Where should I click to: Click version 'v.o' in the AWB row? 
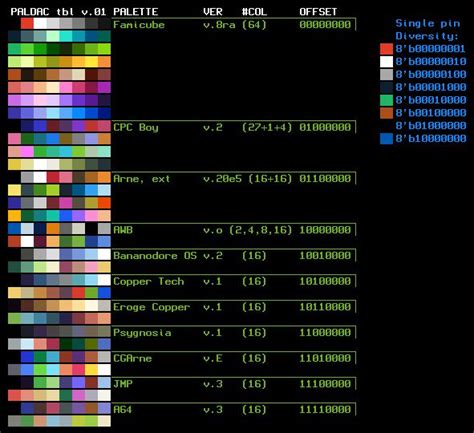tap(213, 230)
